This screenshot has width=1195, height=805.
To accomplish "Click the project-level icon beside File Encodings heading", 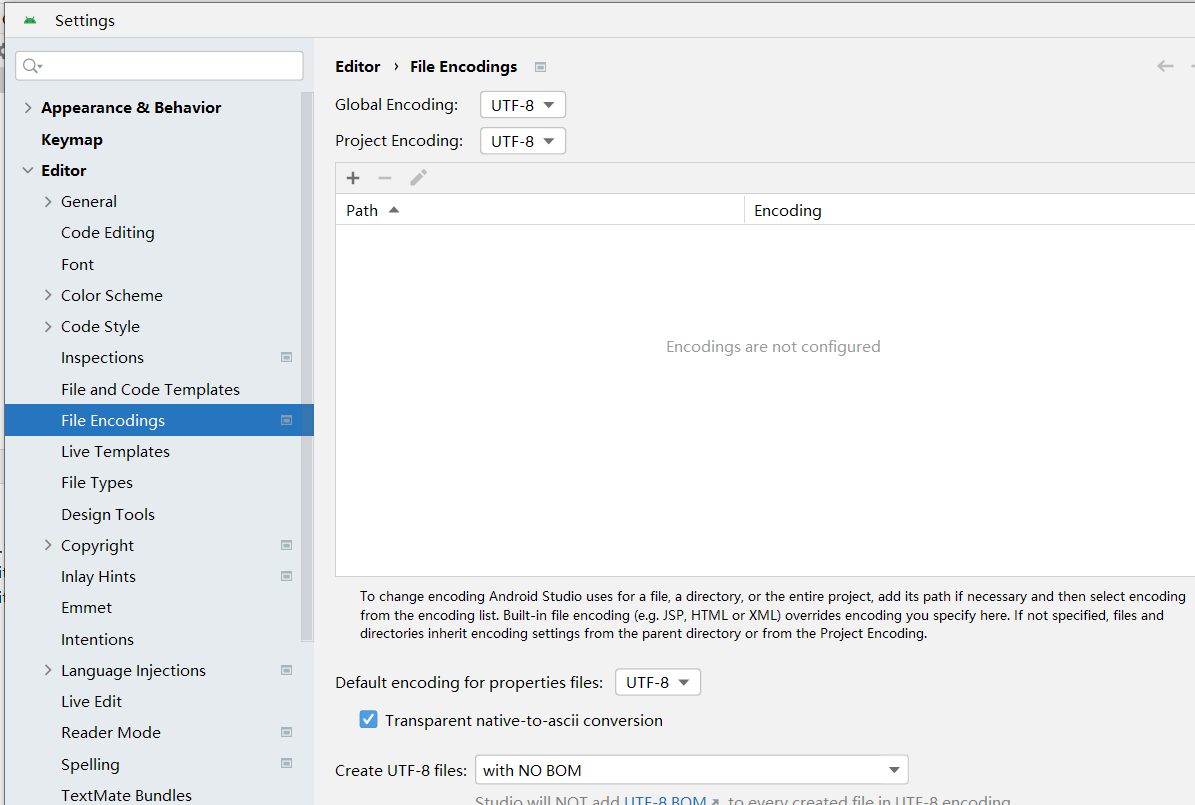I will (x=540, y=67).
